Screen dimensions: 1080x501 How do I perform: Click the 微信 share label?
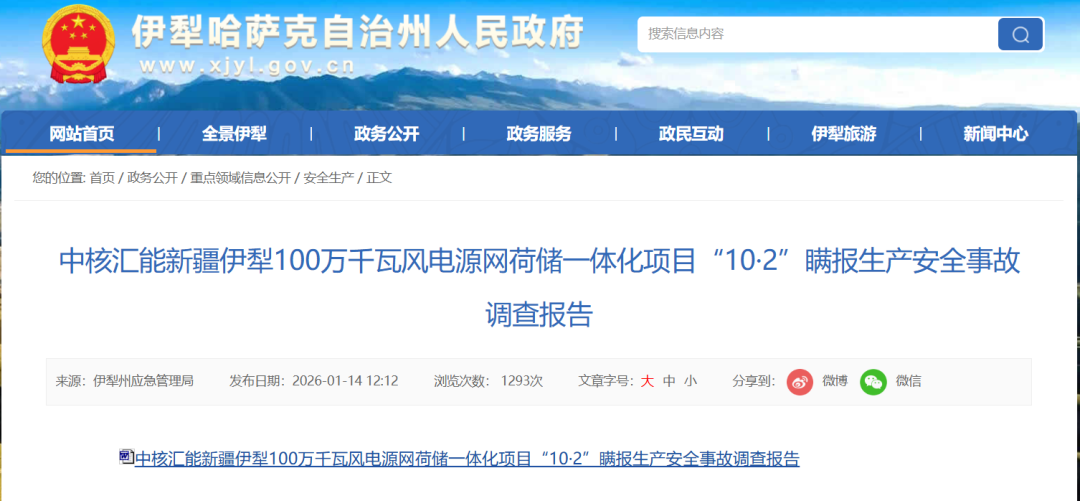click(908, 381)
